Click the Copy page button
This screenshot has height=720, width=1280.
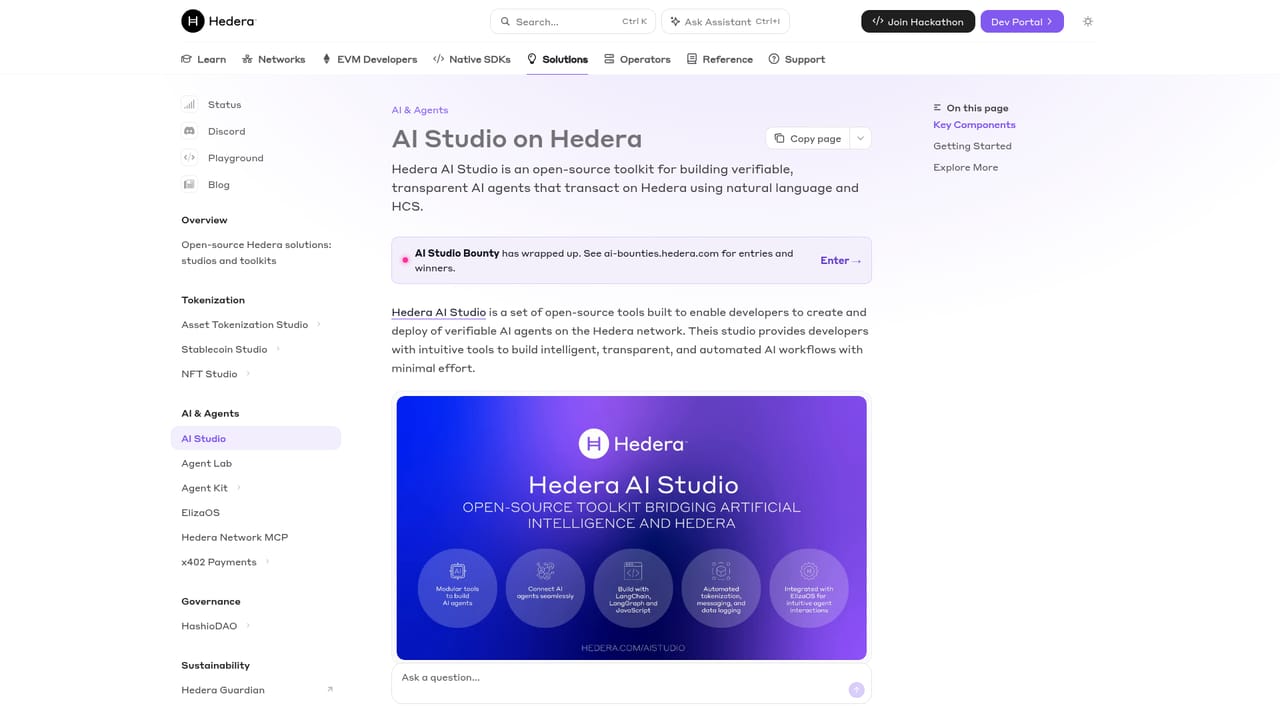click(x=807, y=138)
